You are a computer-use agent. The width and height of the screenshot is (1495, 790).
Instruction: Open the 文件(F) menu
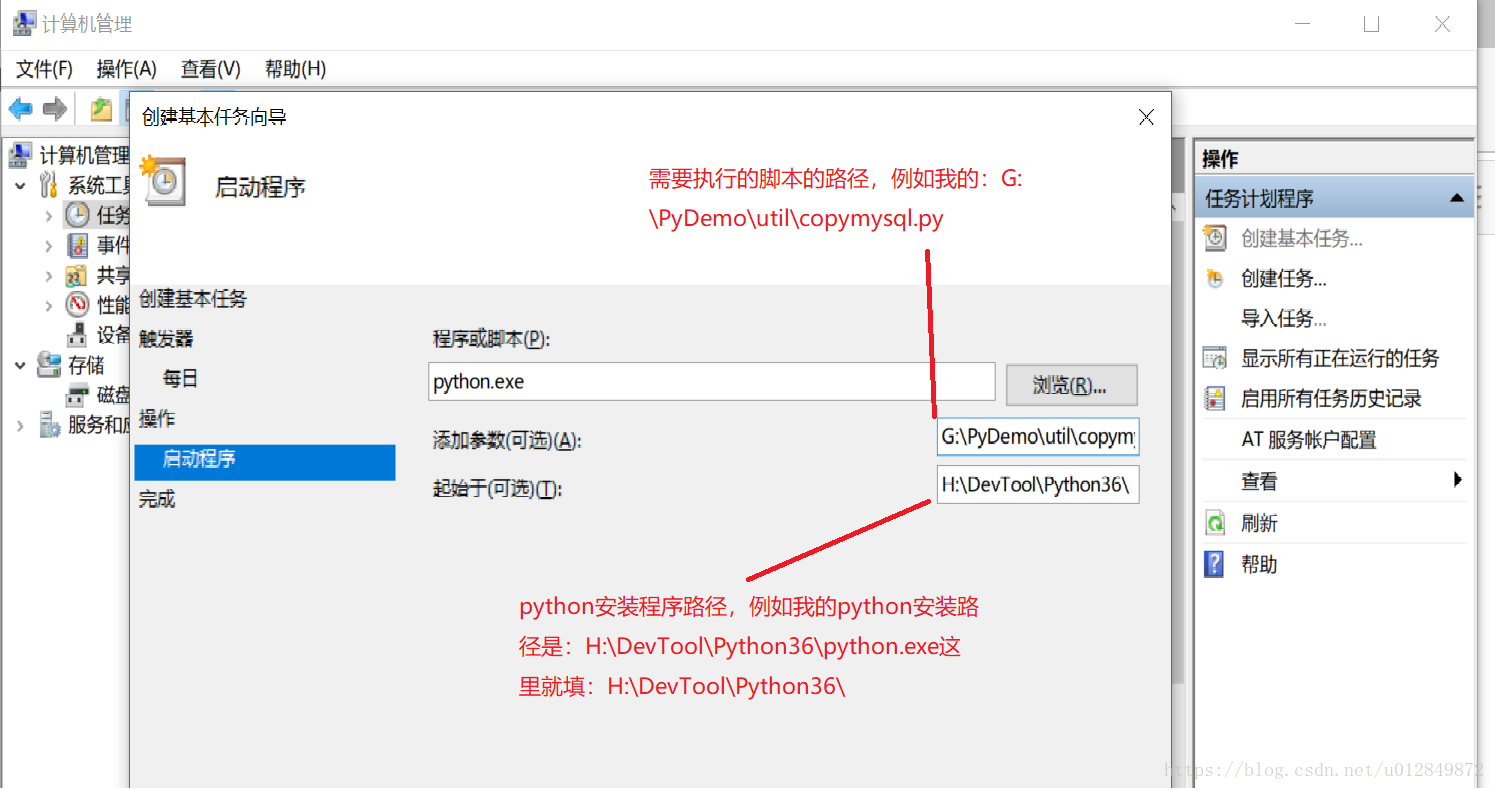coord(45,69)
